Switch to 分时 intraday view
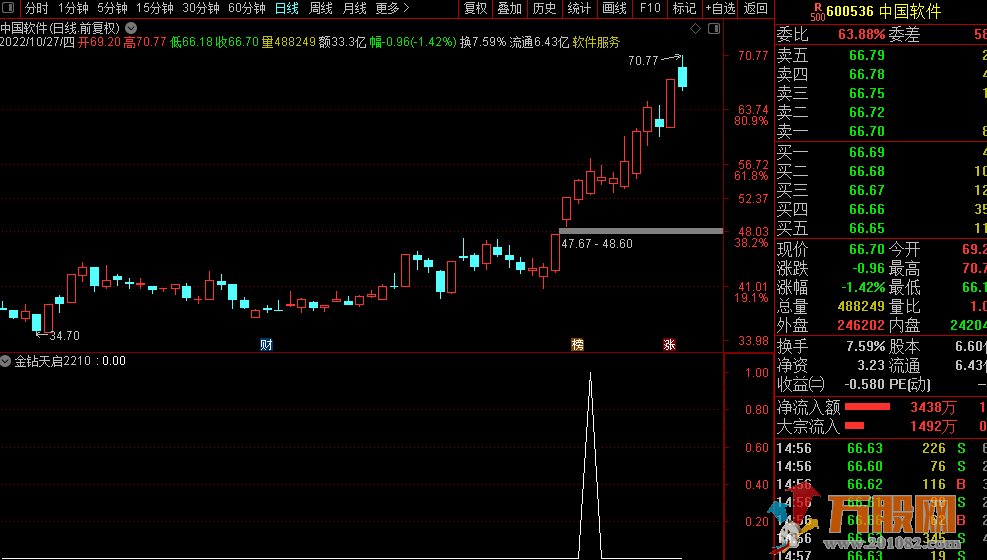This screenshot has height=560, width=987. [37, 8]
